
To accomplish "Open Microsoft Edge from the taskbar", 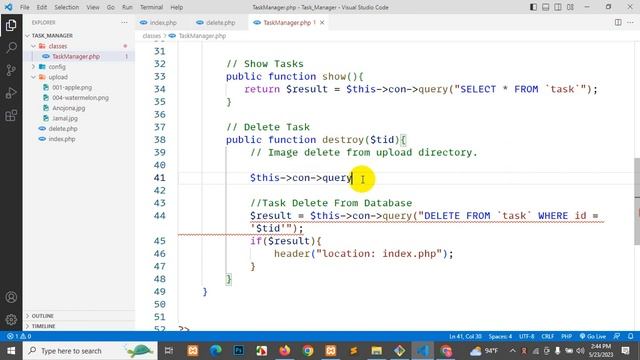I will point(216,351).
